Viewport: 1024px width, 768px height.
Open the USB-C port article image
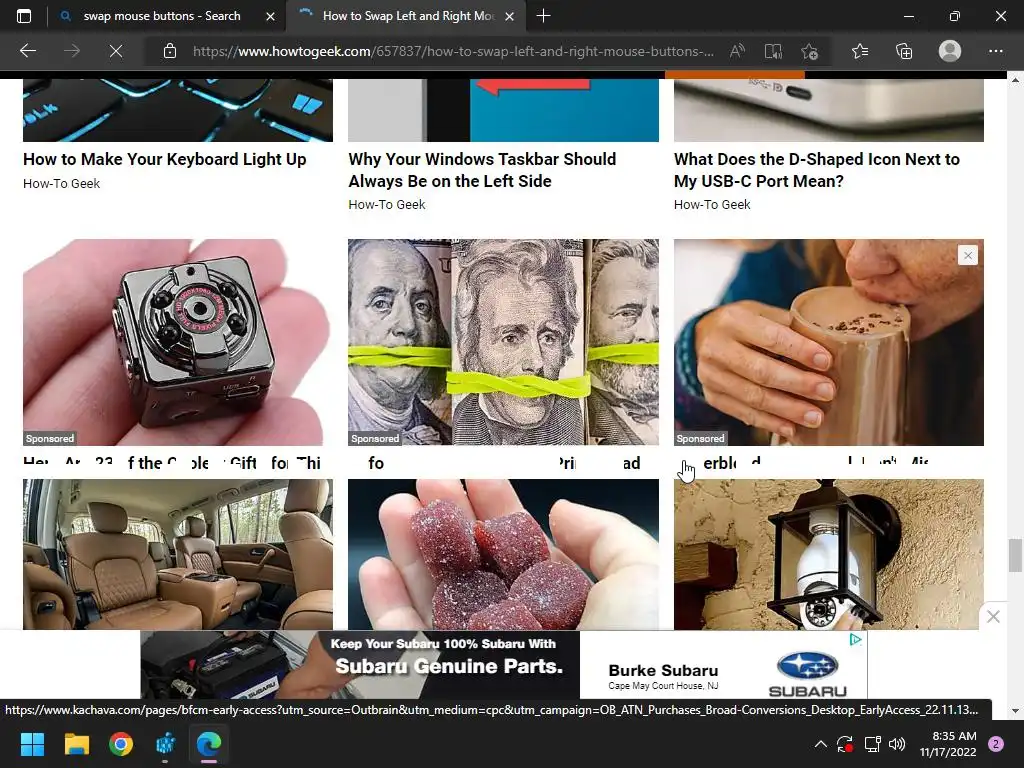[x=829, y=110]
